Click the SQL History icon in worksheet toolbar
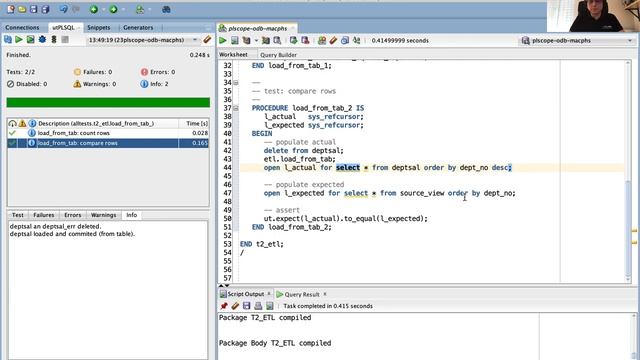 345,40
